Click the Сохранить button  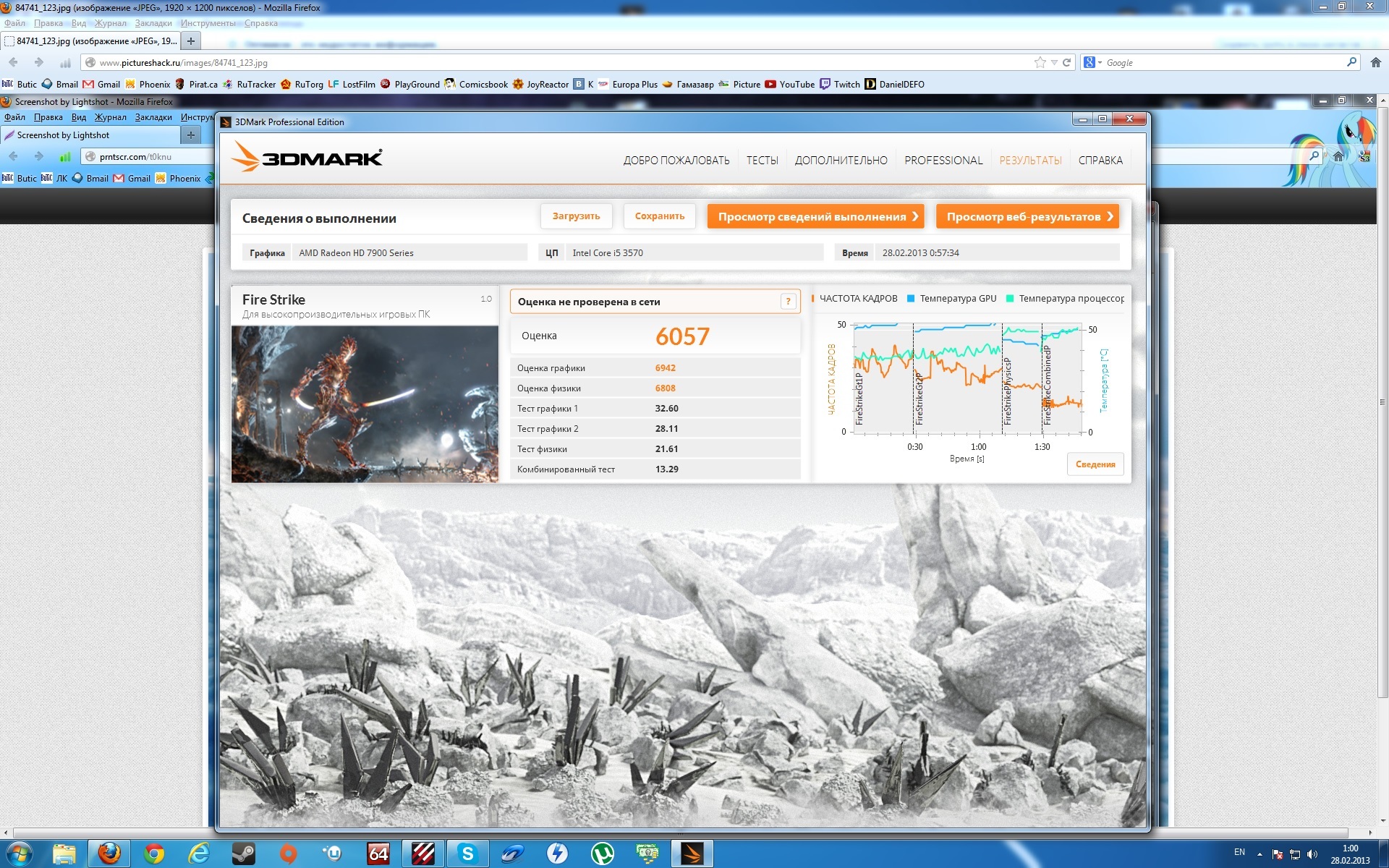tap(659, 216)
